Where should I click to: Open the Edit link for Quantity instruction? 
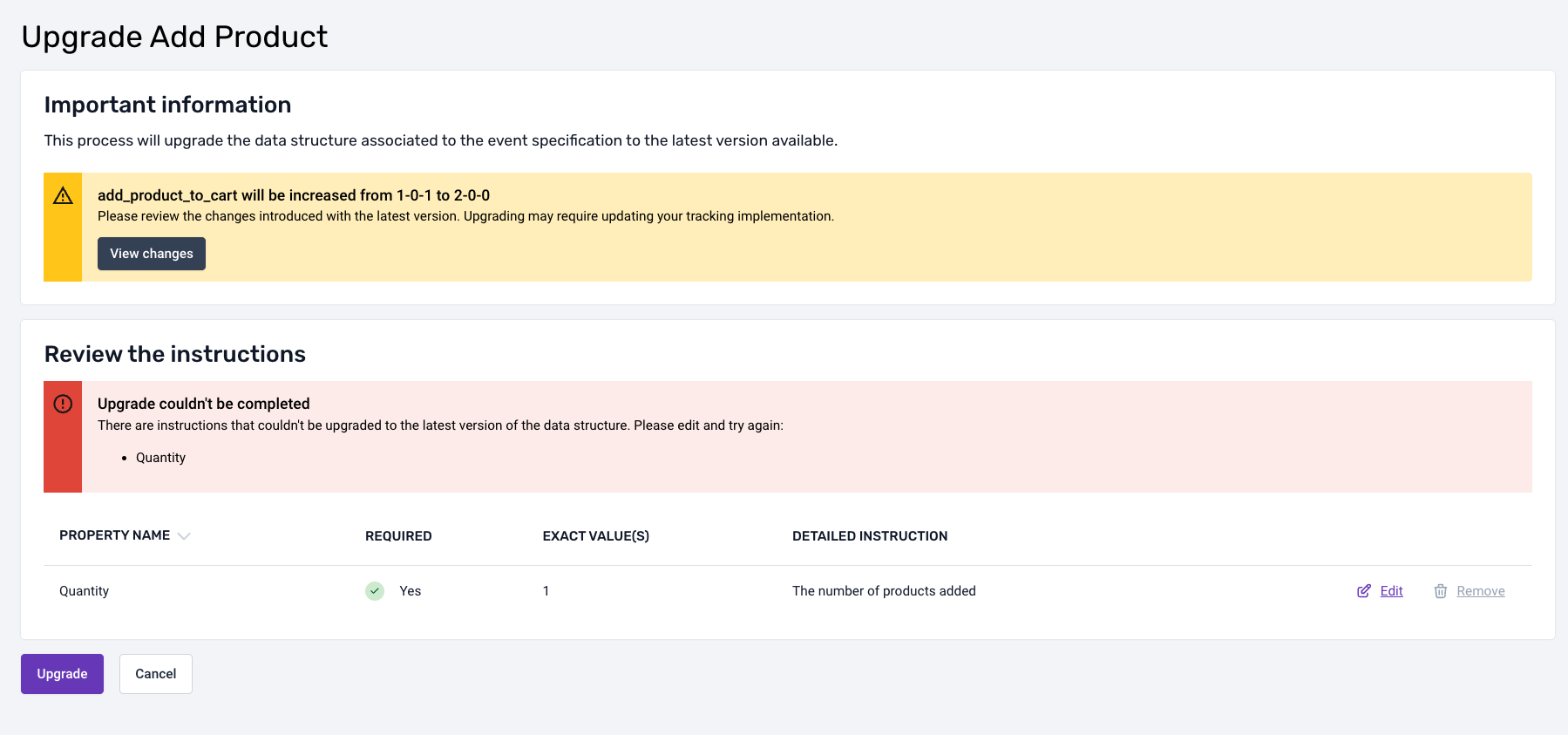point(1391,591)
